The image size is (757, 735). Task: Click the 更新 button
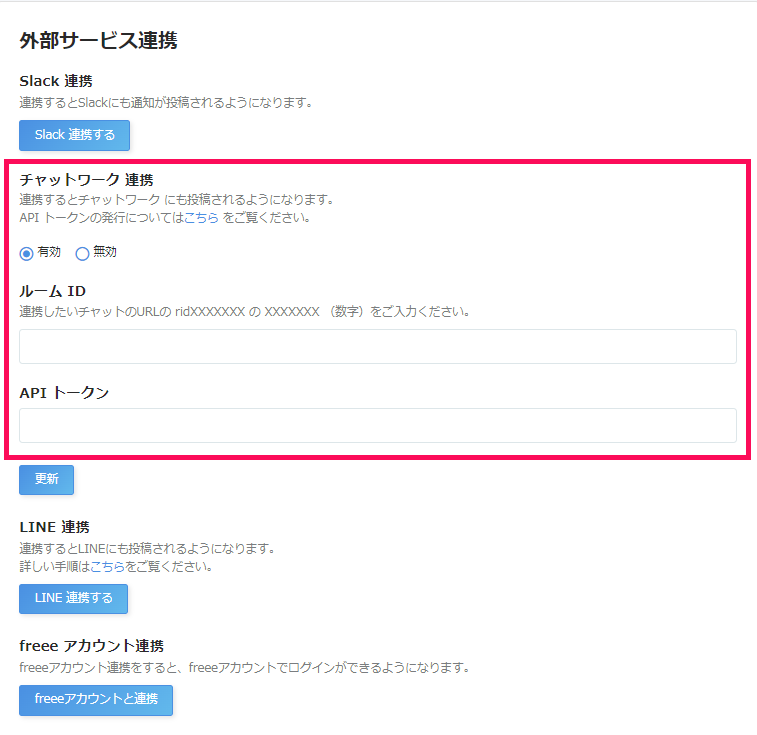click(46, 480)
